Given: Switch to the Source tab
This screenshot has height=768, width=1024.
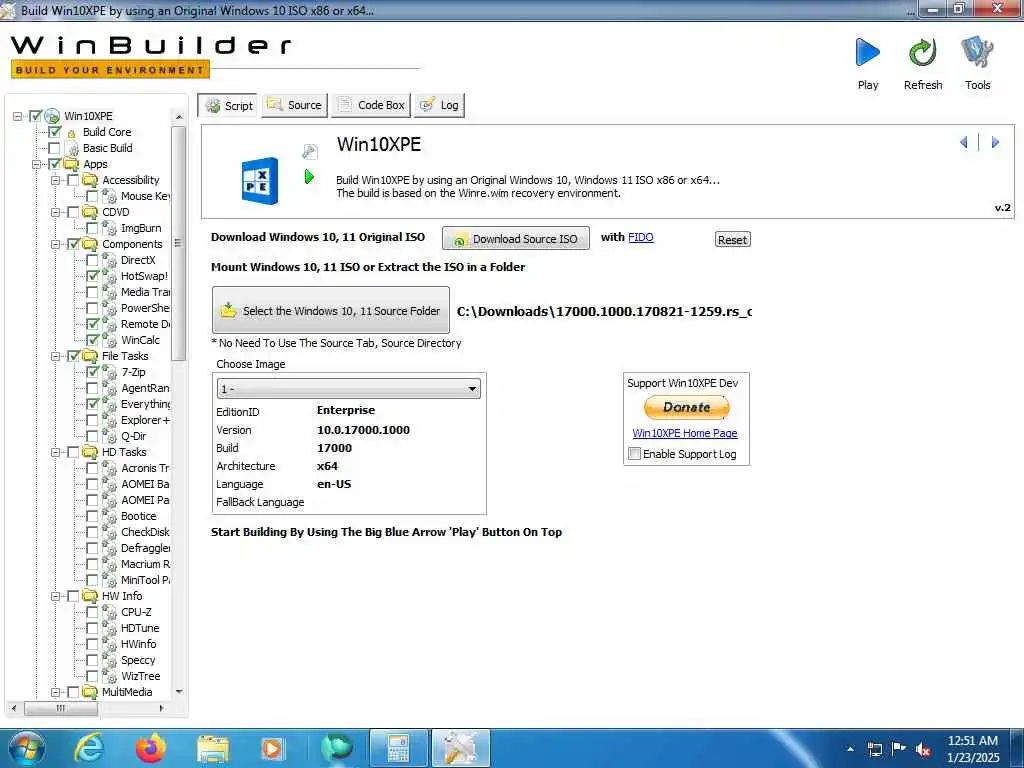Looking at the screenshot, I should (295, 105).
